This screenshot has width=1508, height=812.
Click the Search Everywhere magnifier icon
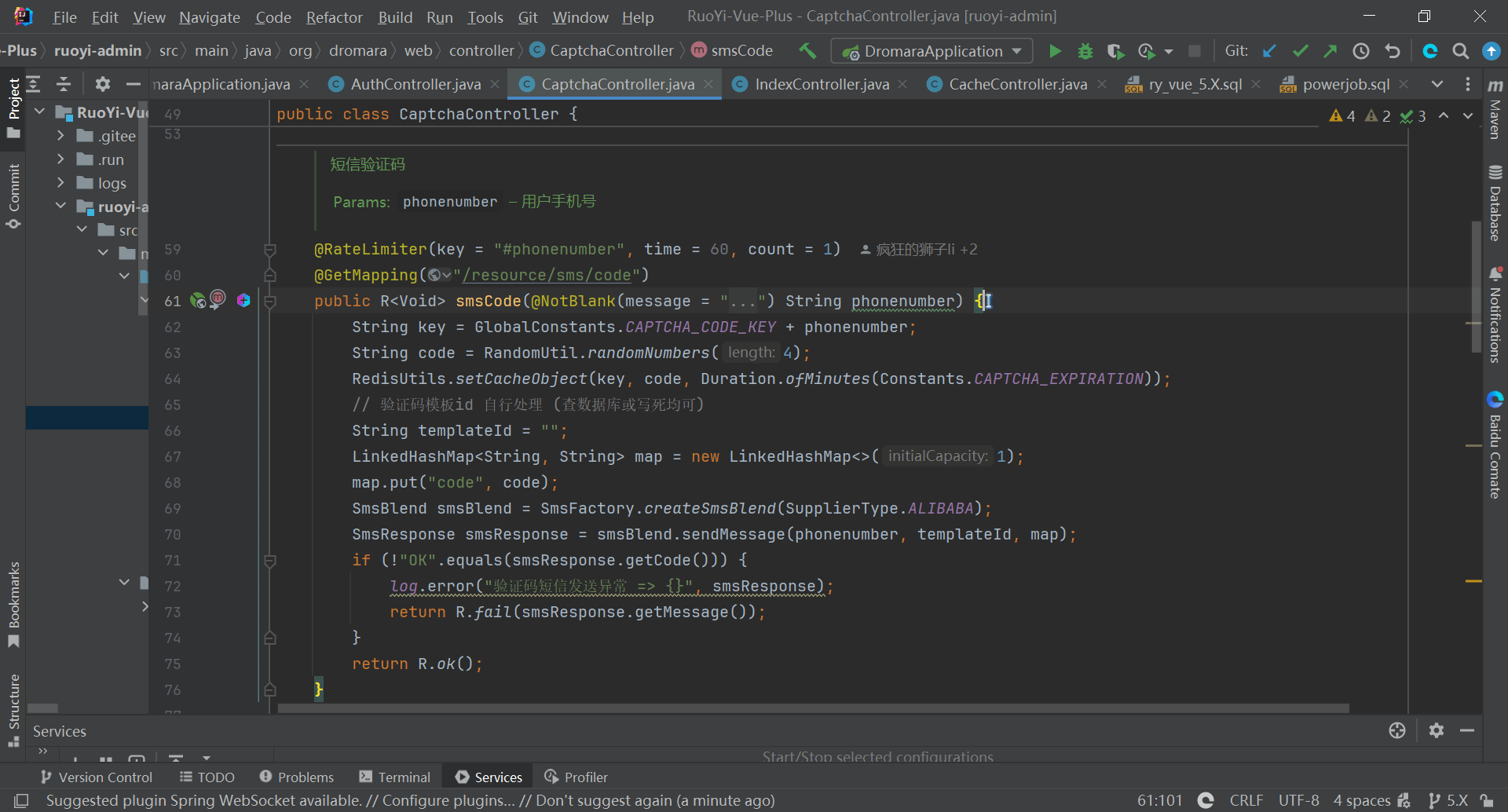(1461, 51)
